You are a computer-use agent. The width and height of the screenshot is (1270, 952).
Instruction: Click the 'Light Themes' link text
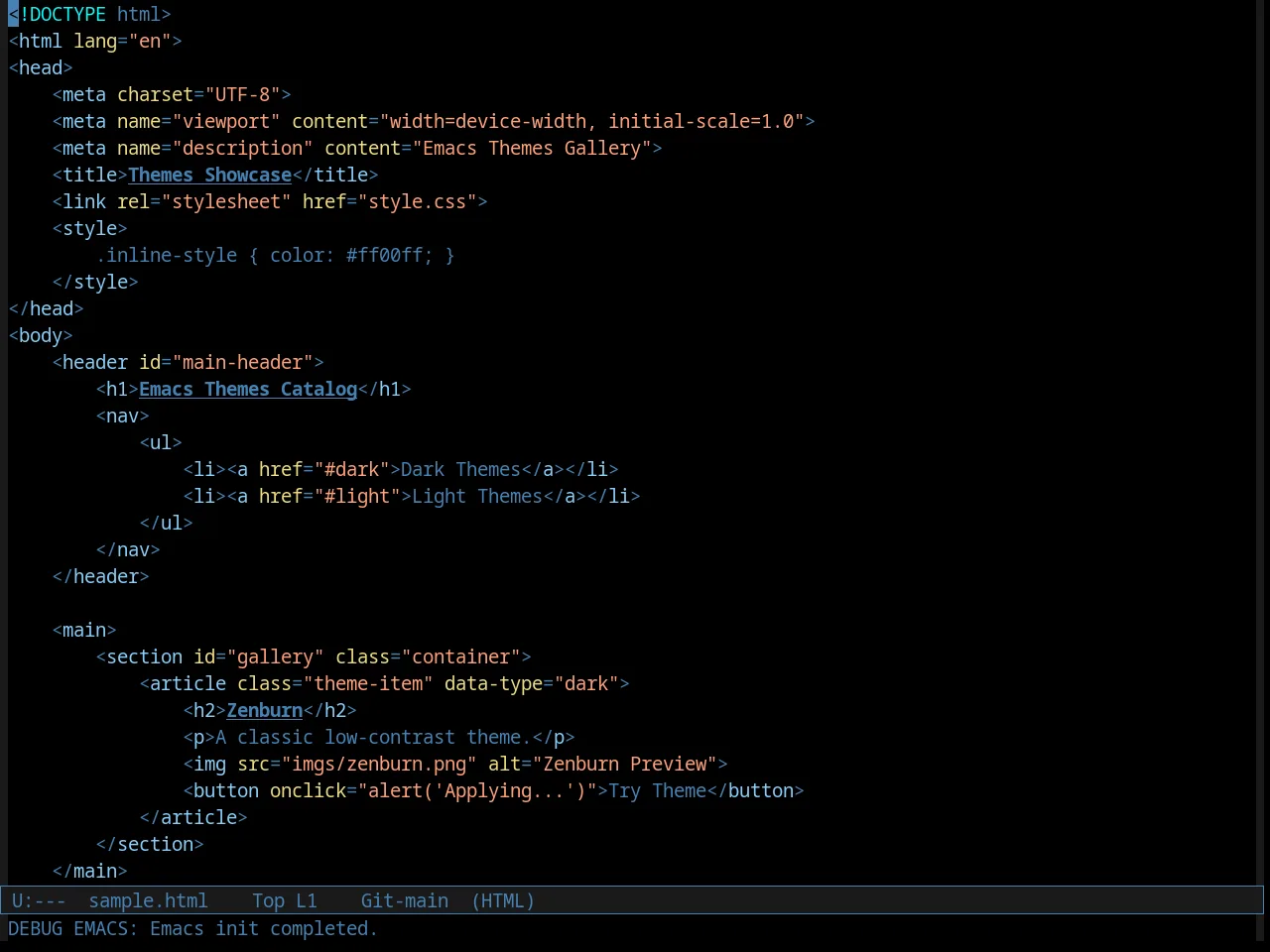(477, 496)
